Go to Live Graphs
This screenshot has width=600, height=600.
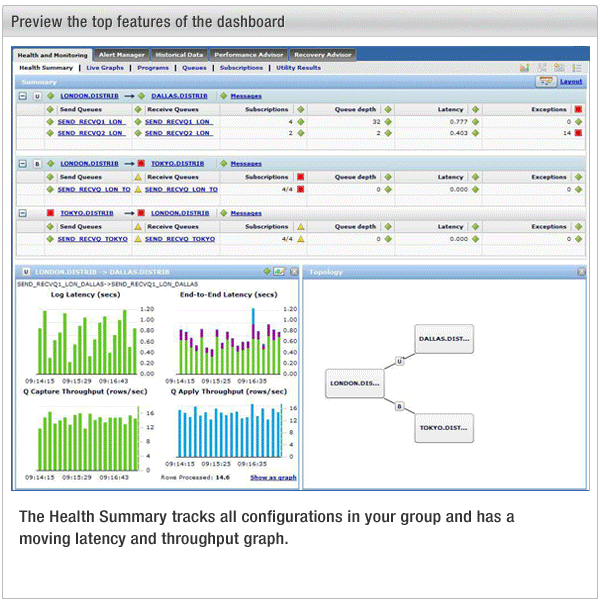click(x=105, y=68)
